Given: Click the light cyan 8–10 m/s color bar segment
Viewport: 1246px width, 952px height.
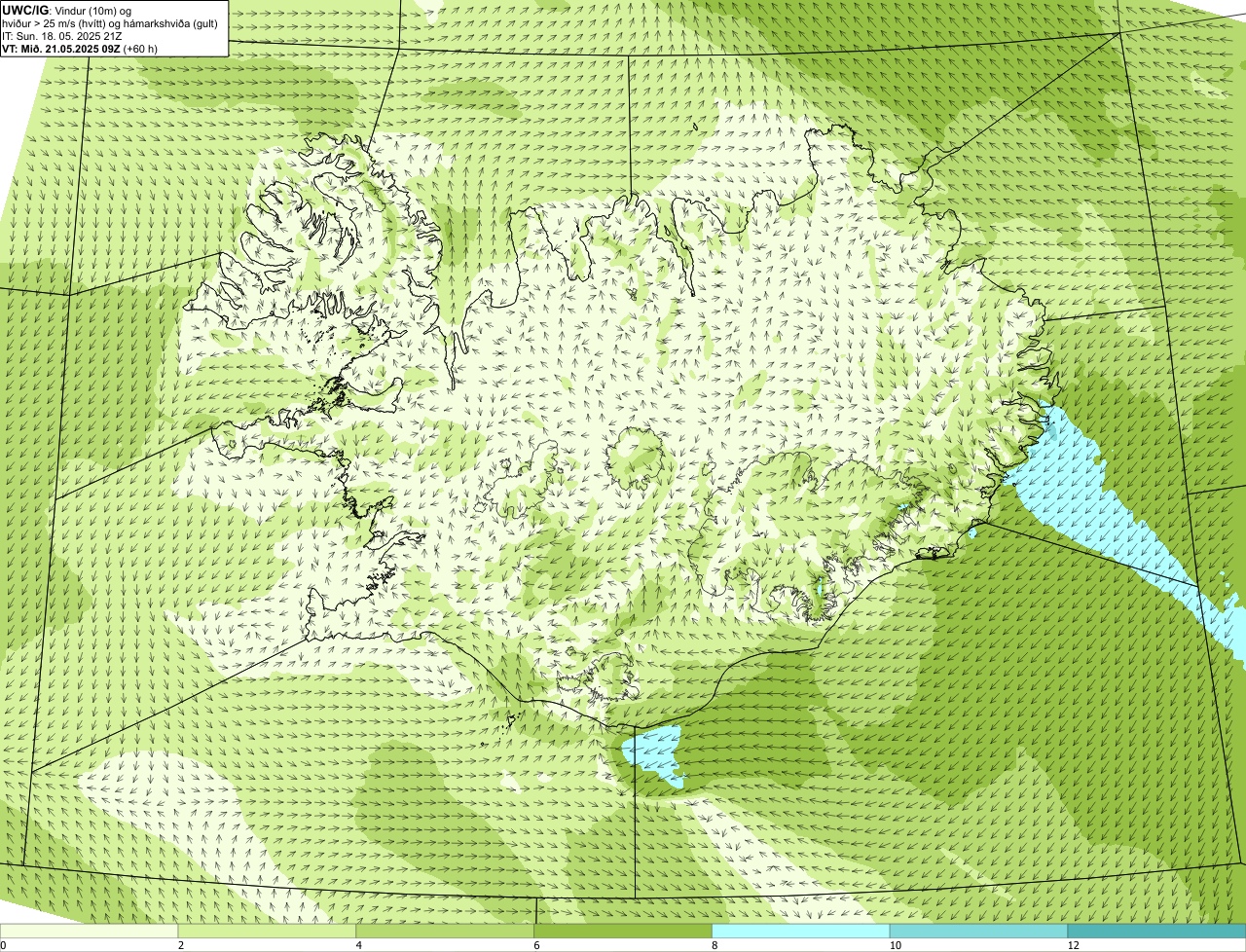Looking at the screenshot, I should point(801,931).
